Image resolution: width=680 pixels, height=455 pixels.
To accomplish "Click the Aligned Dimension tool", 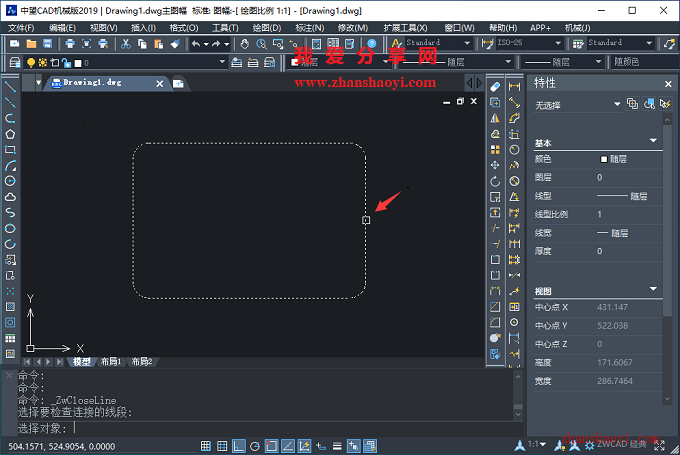I will point(514,102).
